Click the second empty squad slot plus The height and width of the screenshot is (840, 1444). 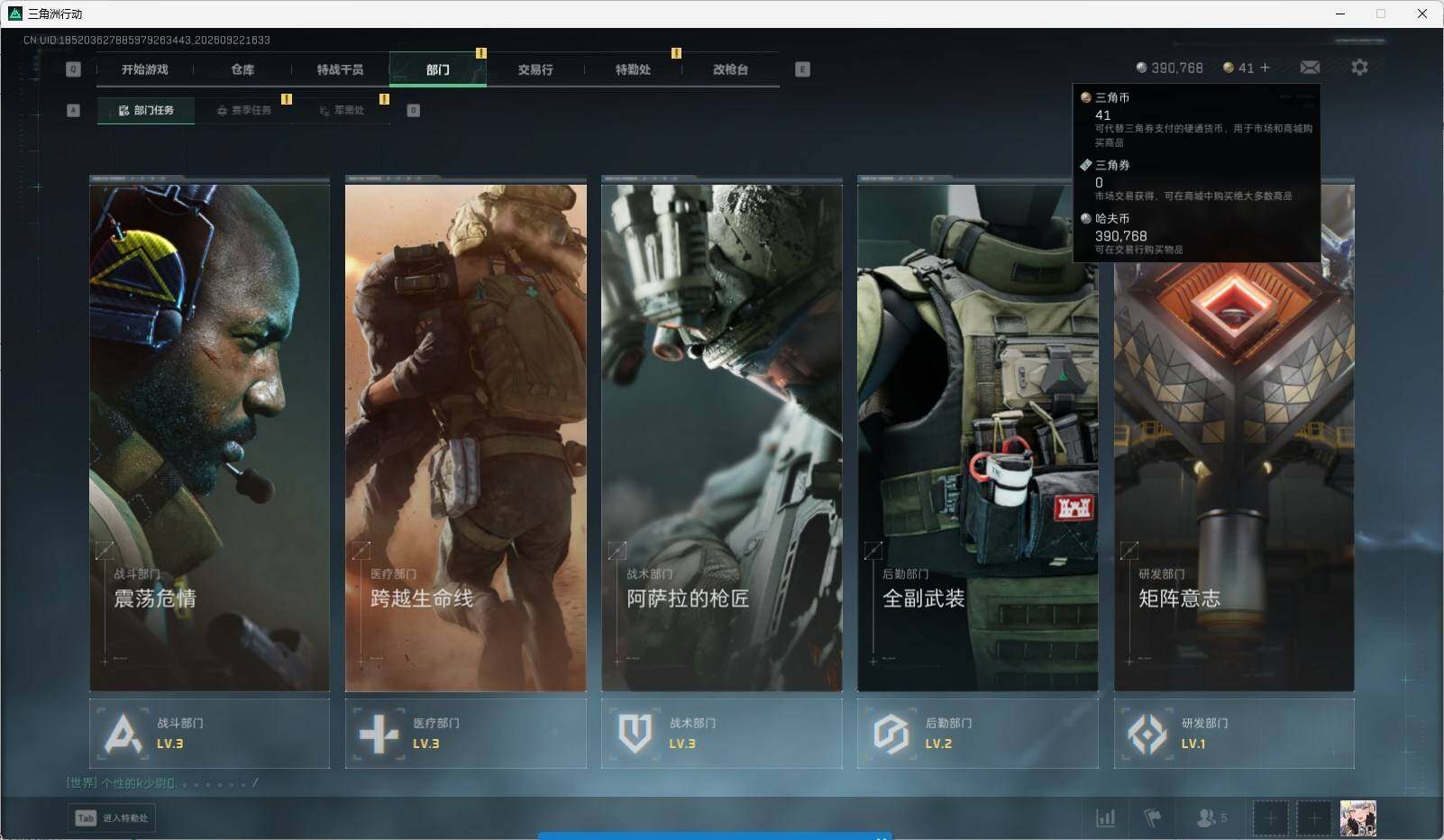coord(1314,818)
